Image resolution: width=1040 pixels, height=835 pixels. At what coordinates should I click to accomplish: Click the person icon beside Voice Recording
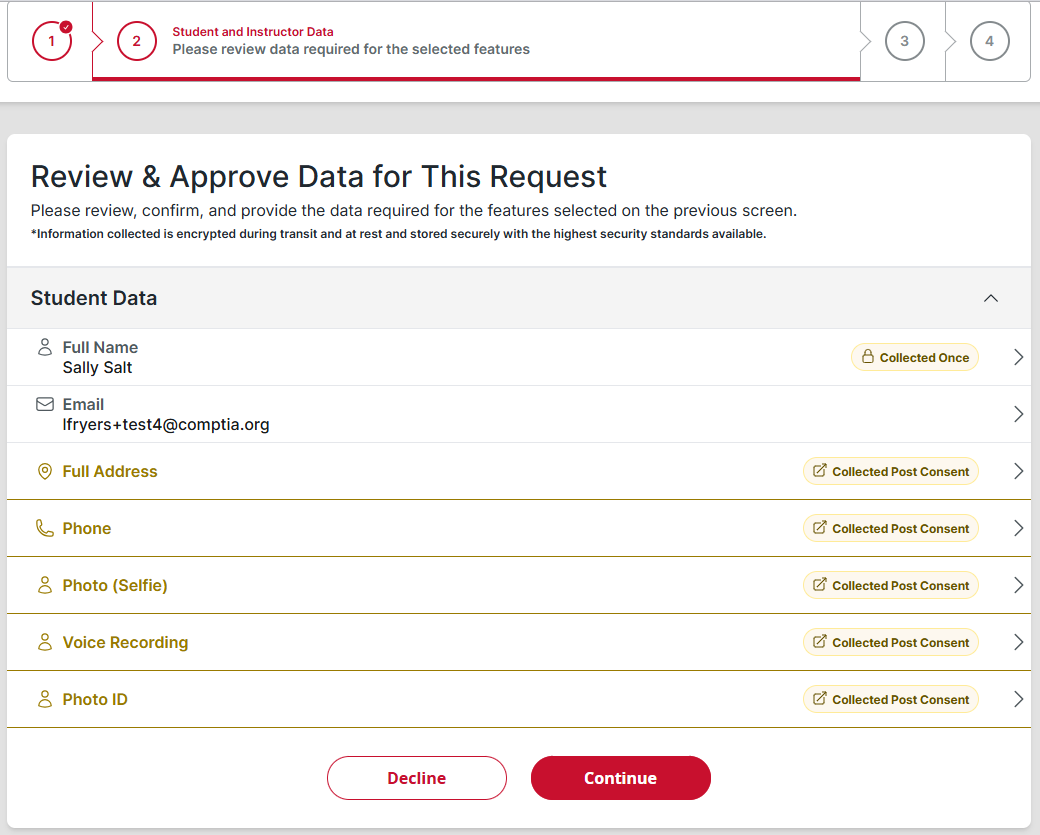coord(44,643)
